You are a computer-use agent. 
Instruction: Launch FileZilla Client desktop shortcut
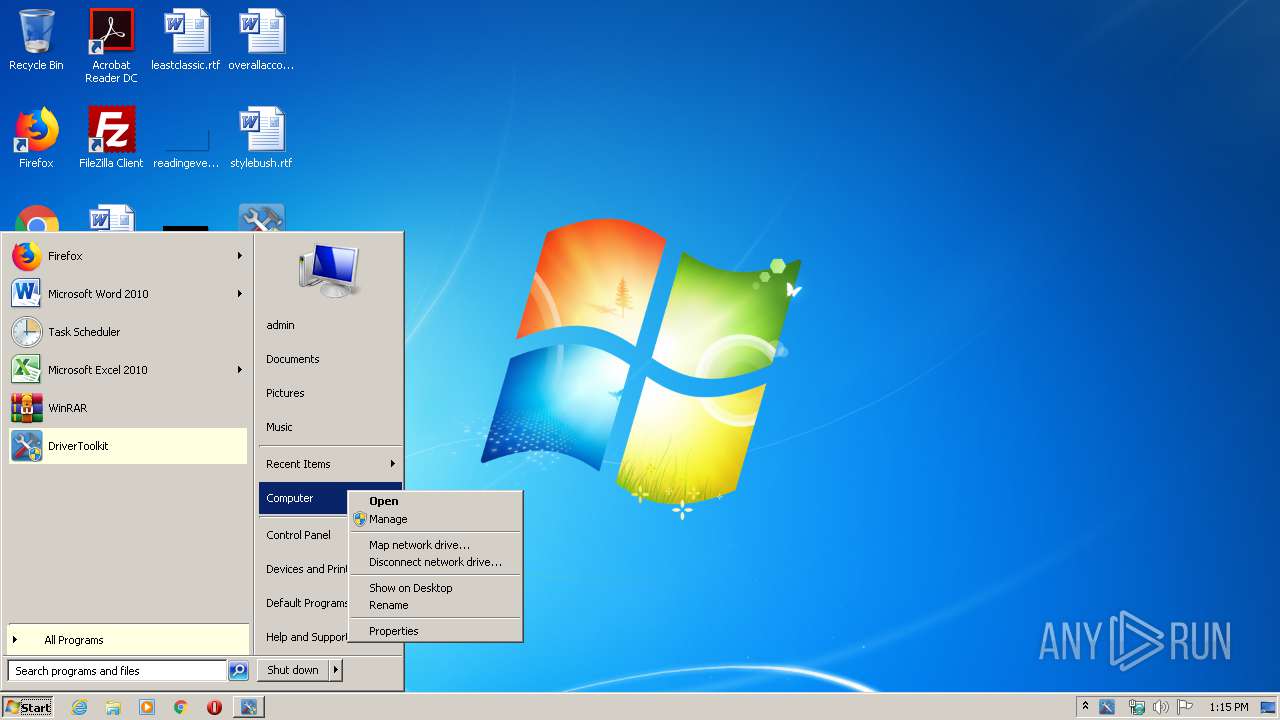[x=111, y=138]
